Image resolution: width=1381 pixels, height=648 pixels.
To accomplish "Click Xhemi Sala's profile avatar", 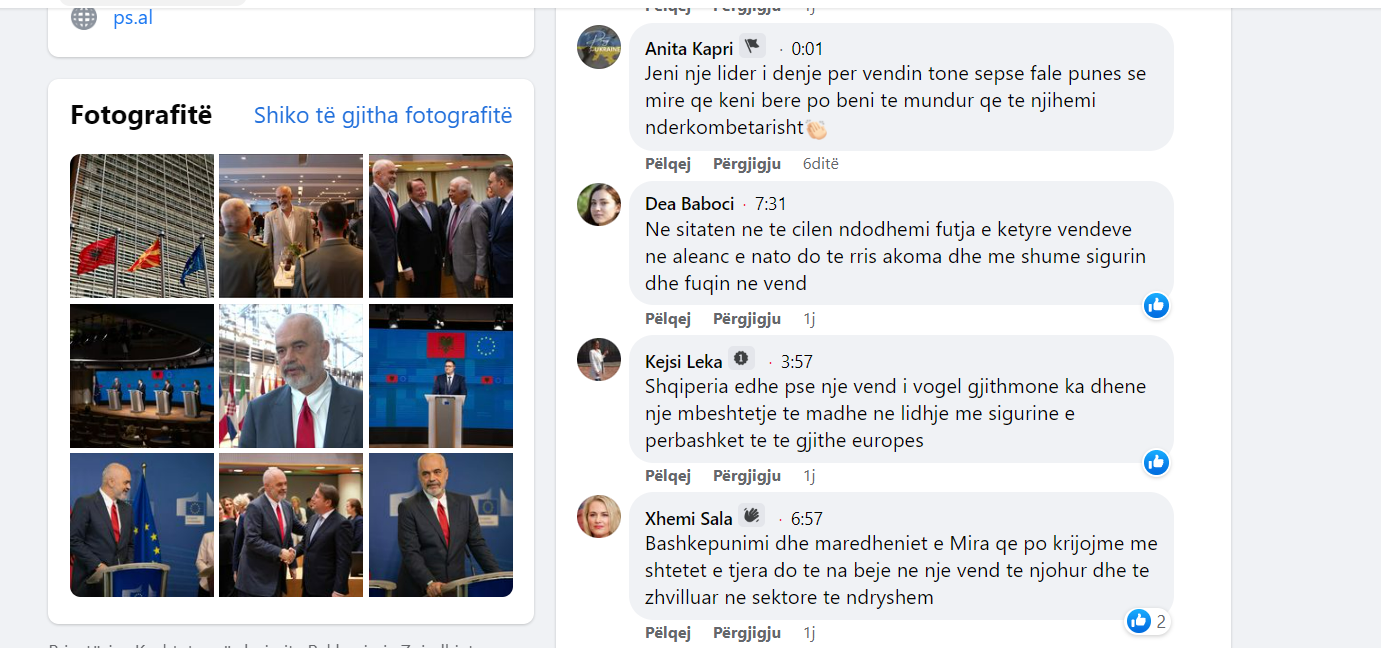I will (x=599, y=516).
